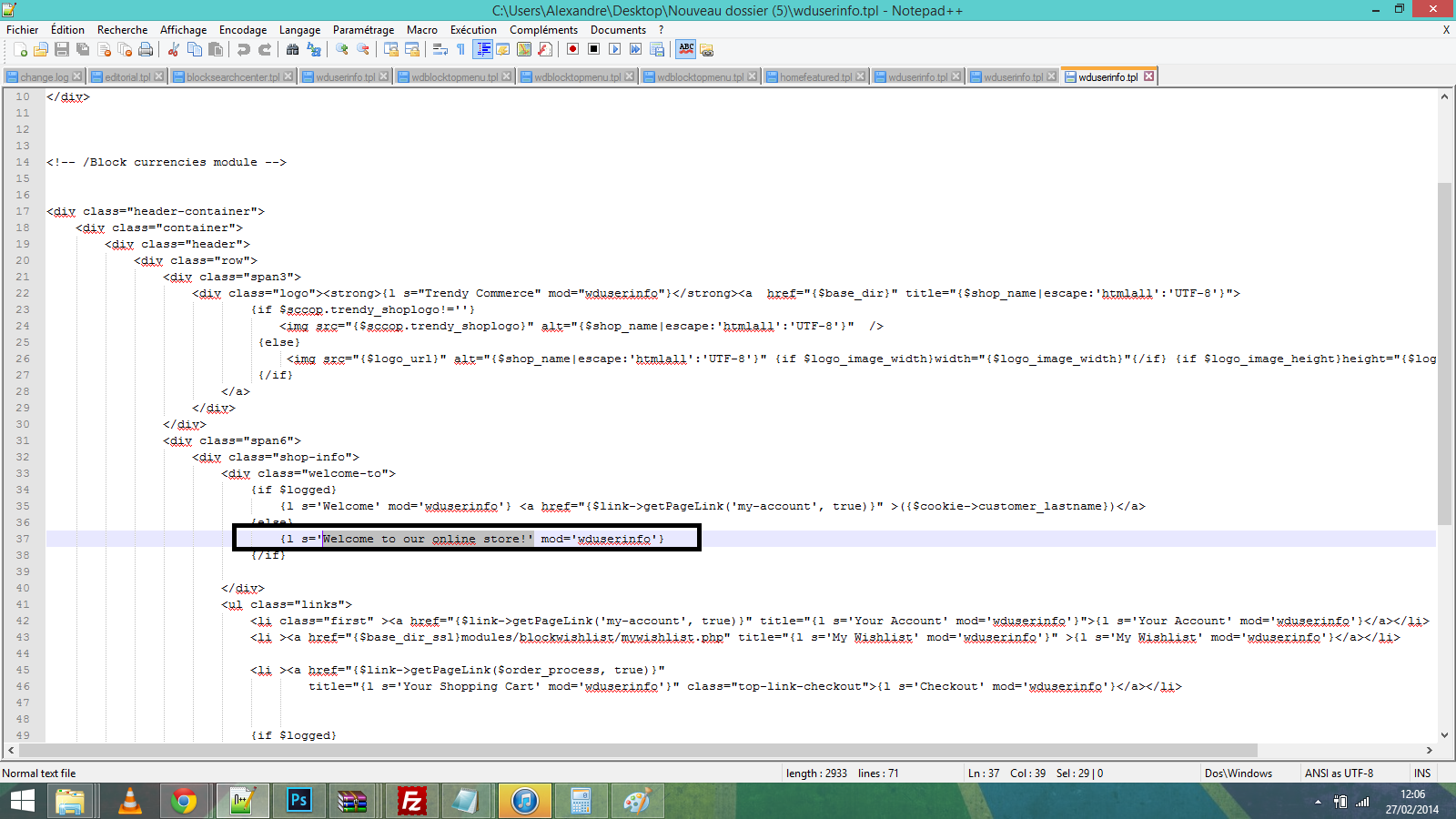Paste clipboard using the Paste toolbar icon

[x=216, y=49]
